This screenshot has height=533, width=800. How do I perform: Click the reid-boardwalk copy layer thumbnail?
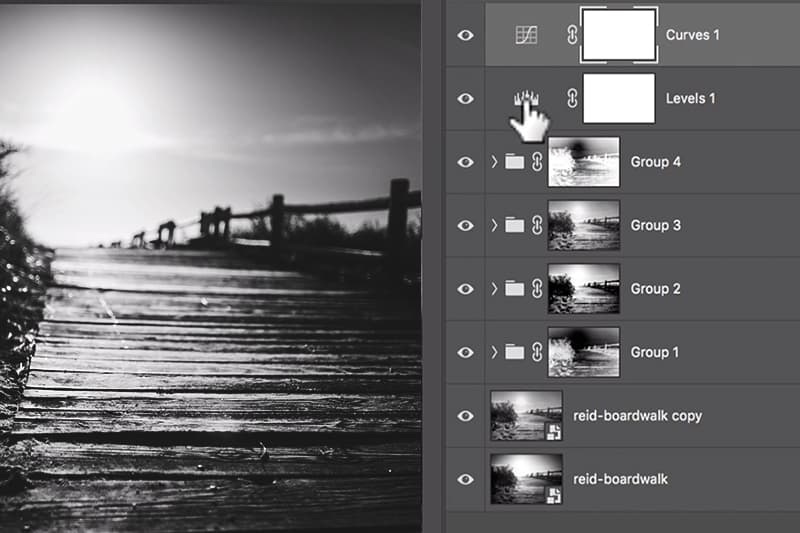tap(527, 416)
